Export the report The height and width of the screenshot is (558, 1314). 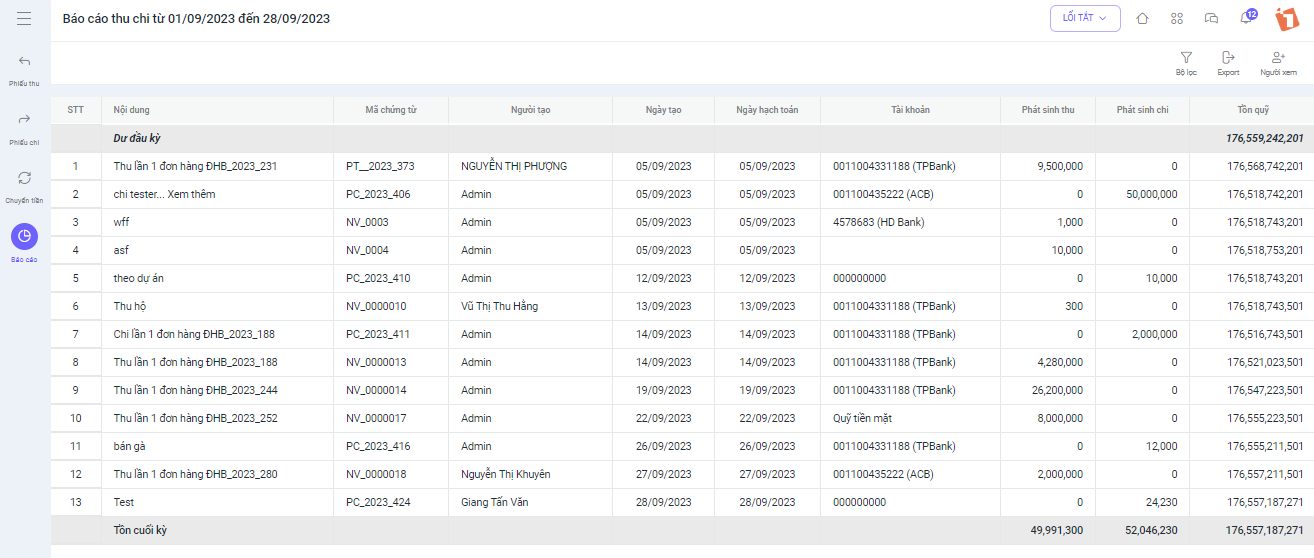tap(1228, 64)
